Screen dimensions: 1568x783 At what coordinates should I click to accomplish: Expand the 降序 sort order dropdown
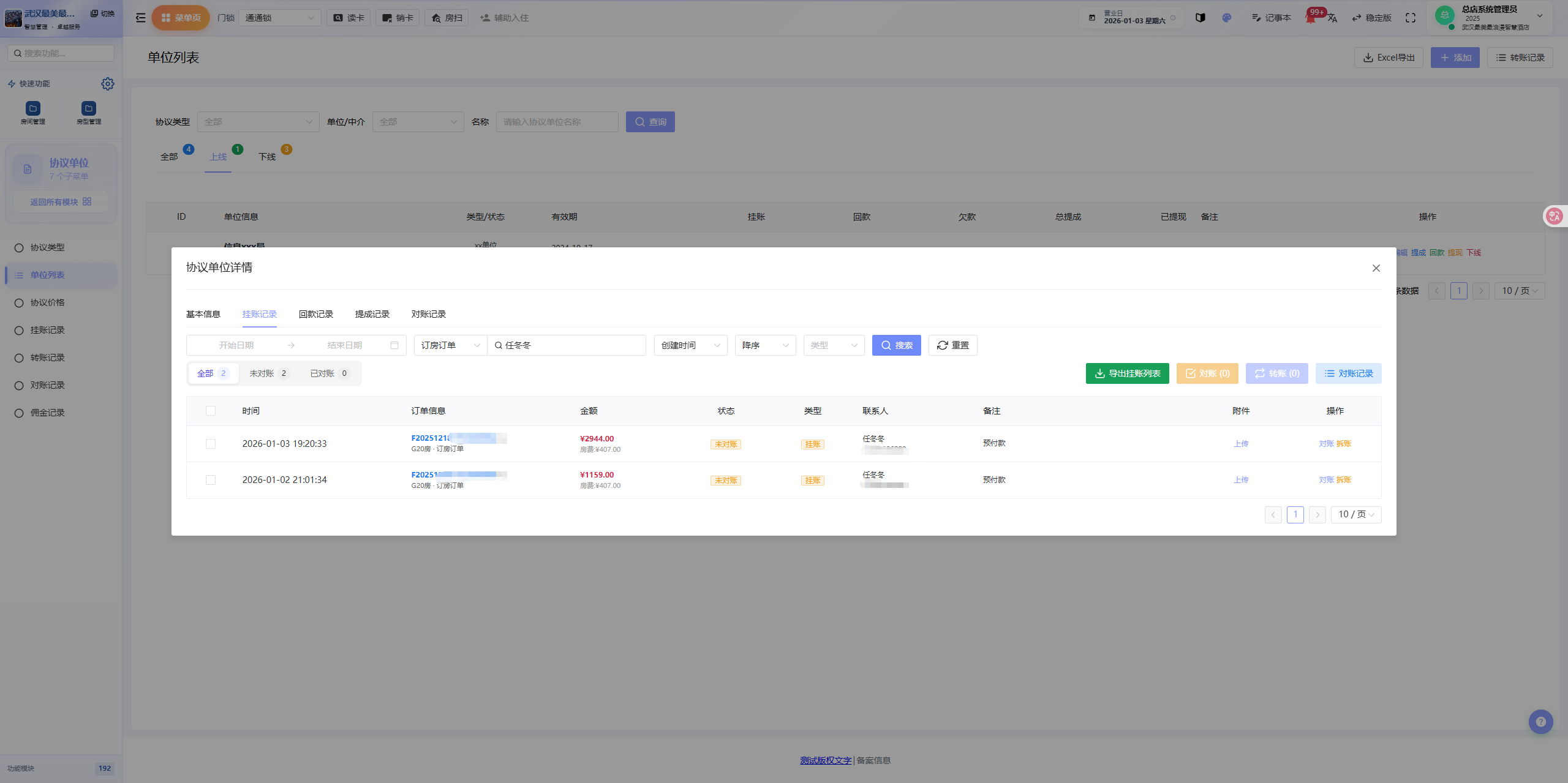[765, 345]
